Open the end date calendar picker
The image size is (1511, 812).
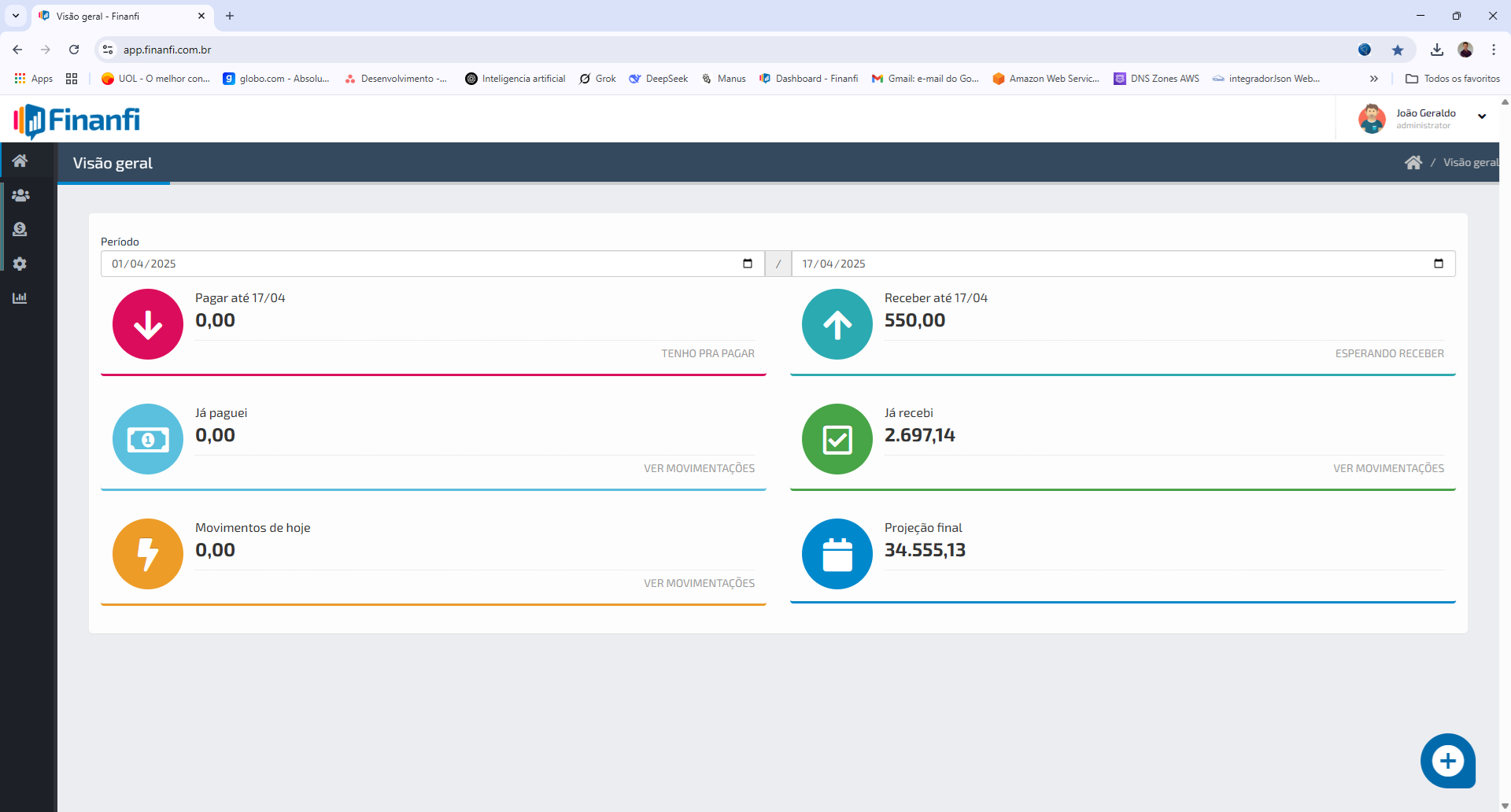pos(1439,263)
